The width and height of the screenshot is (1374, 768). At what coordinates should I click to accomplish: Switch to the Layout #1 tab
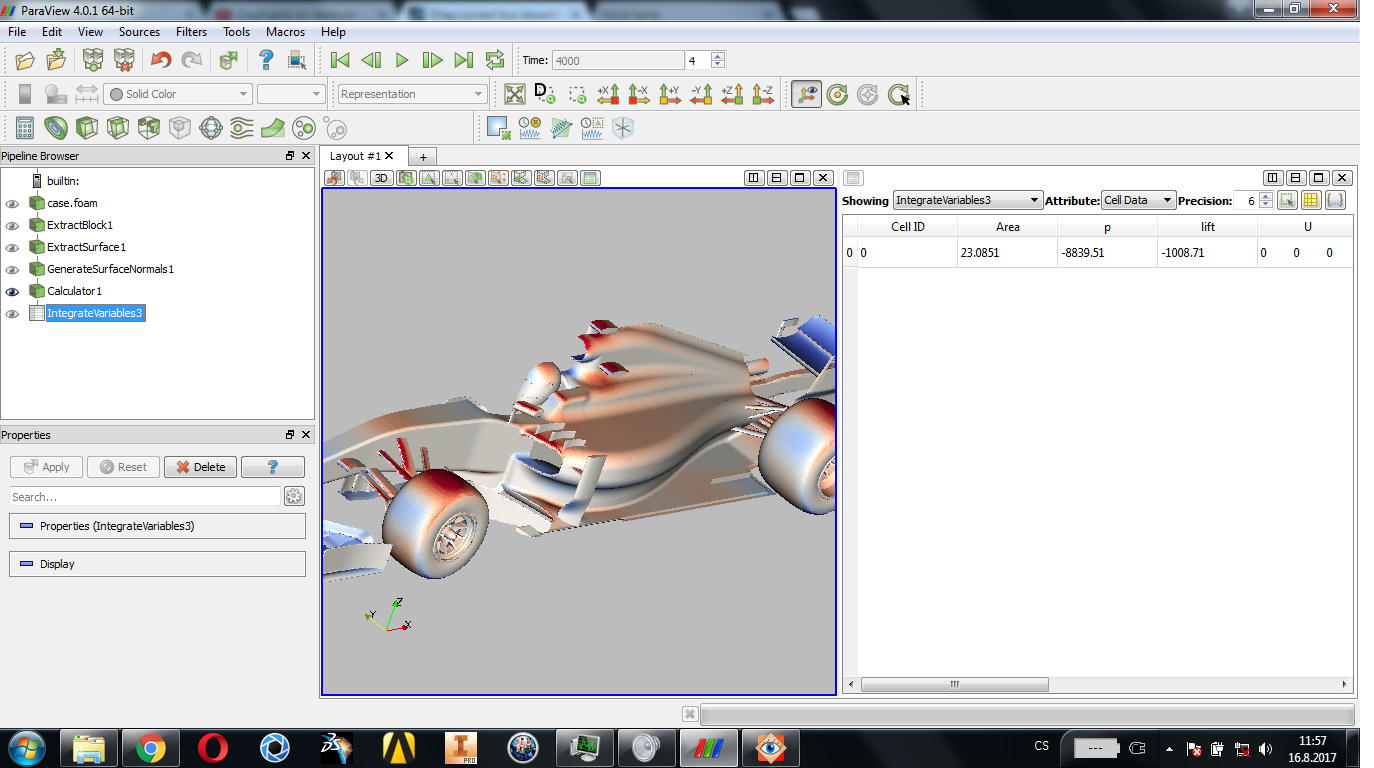coord(356,156)
